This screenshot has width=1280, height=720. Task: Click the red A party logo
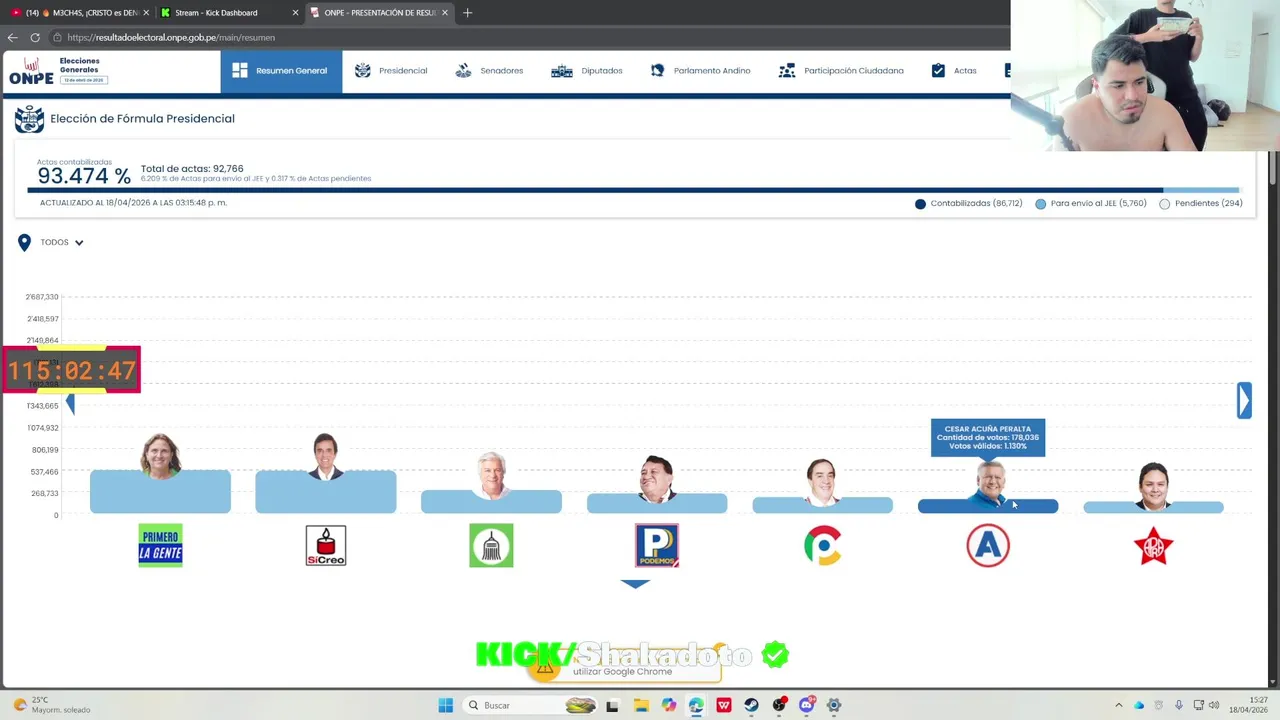(x=988, y=546)
